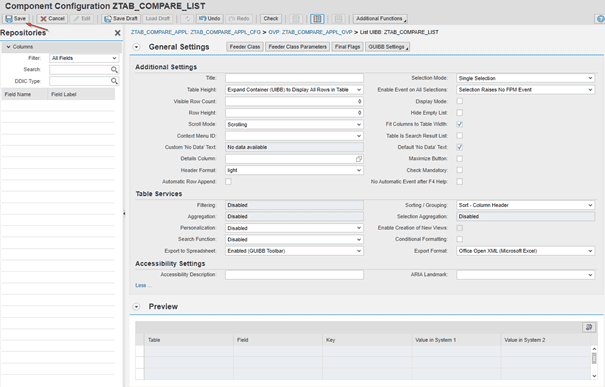Open the Selection Mode dropdown
The height and width of the screenshot is (387, 605).
tap(526, 78)
